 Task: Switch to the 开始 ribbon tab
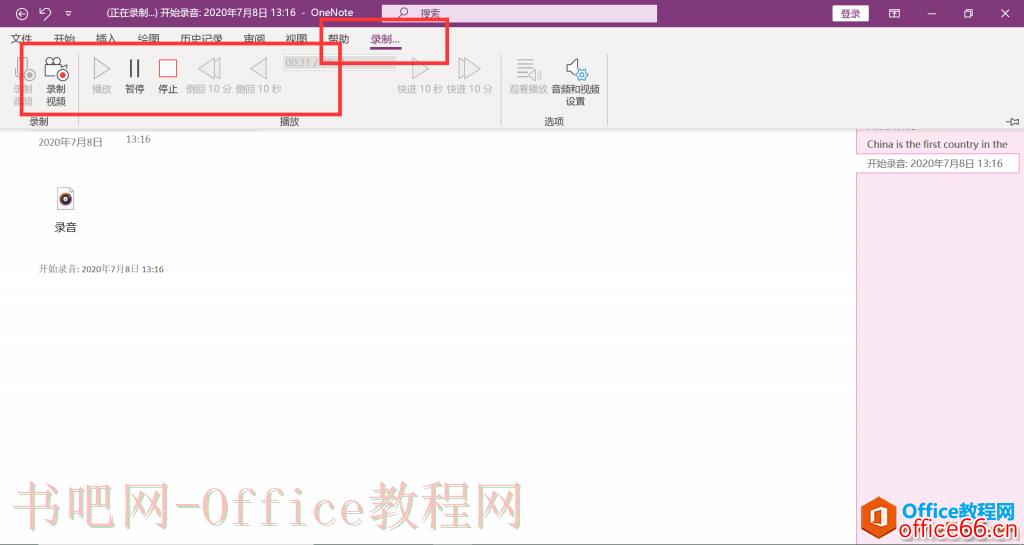click(x=65, y=39)
